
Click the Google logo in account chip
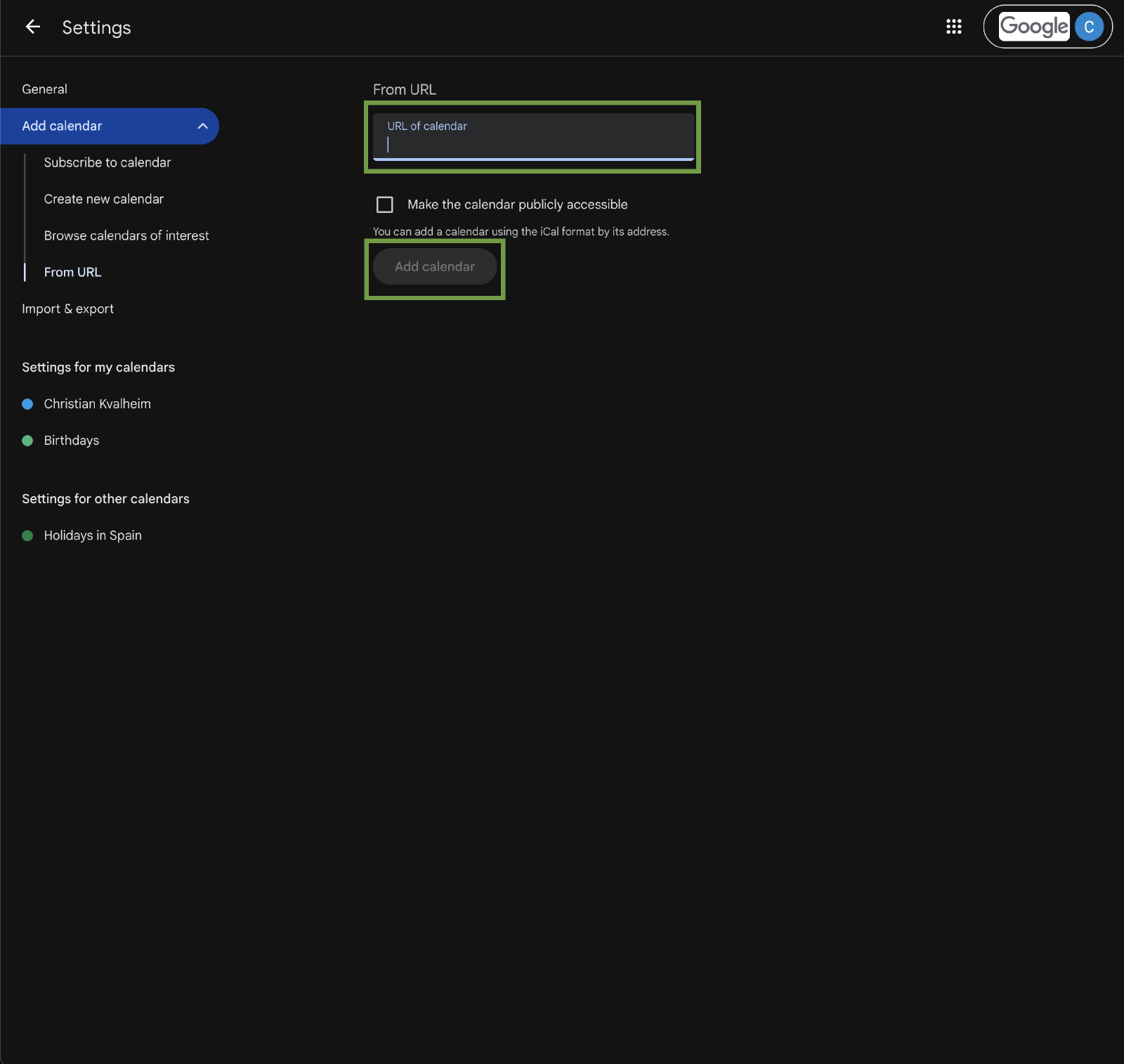click(1033, 27)
